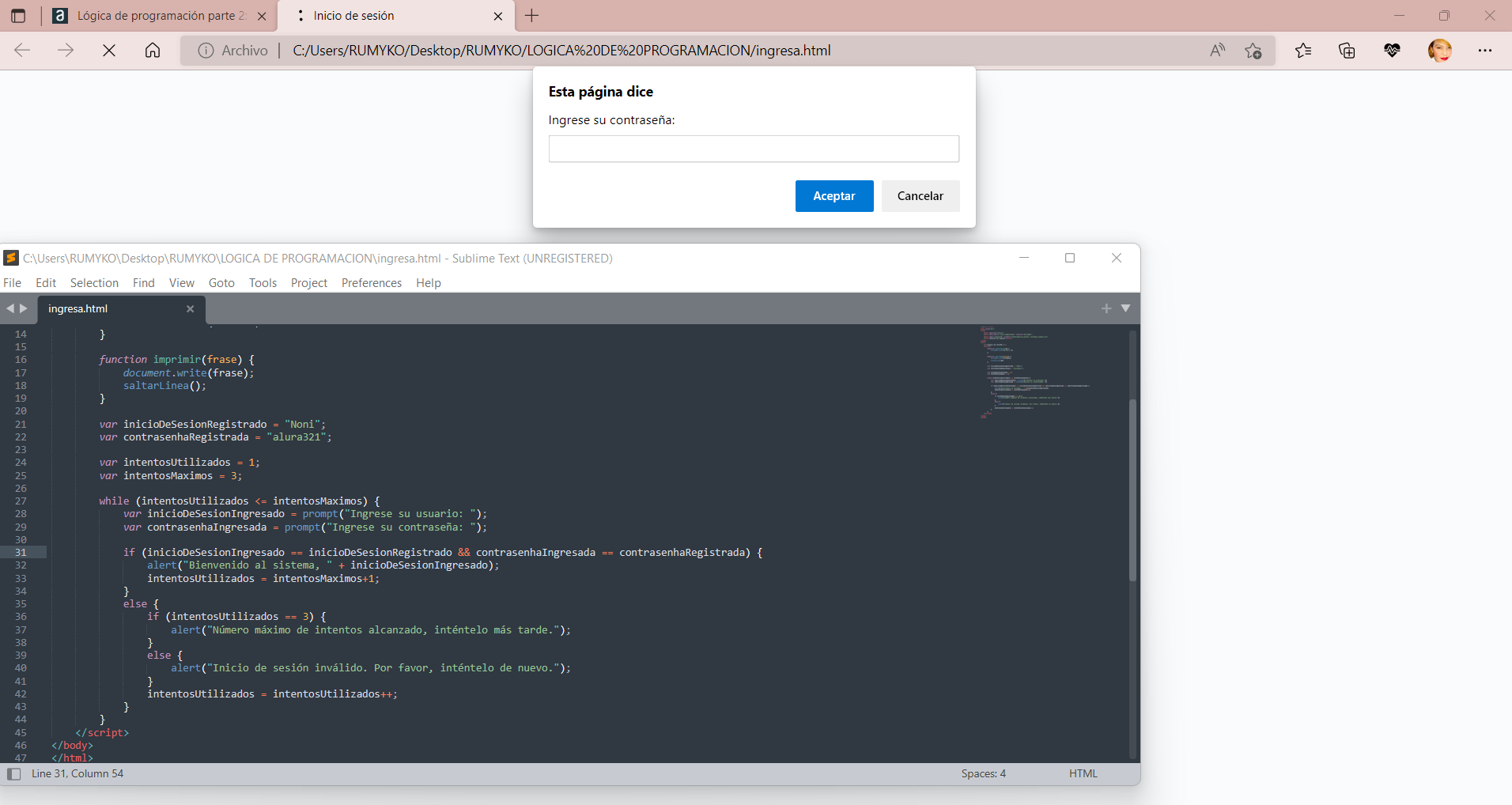
Task: Click the browser tab actions icon
Action: (18, 16)
